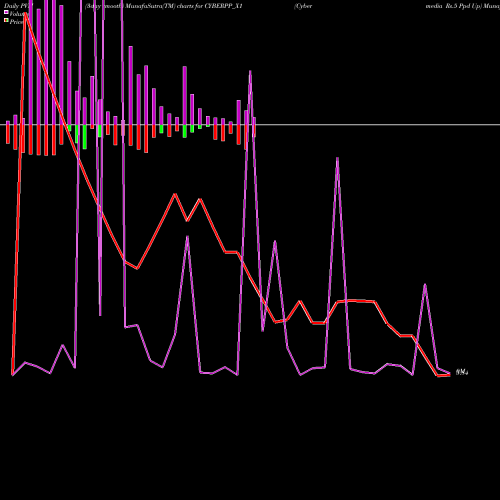Click the Price legend color swatch

6,21
